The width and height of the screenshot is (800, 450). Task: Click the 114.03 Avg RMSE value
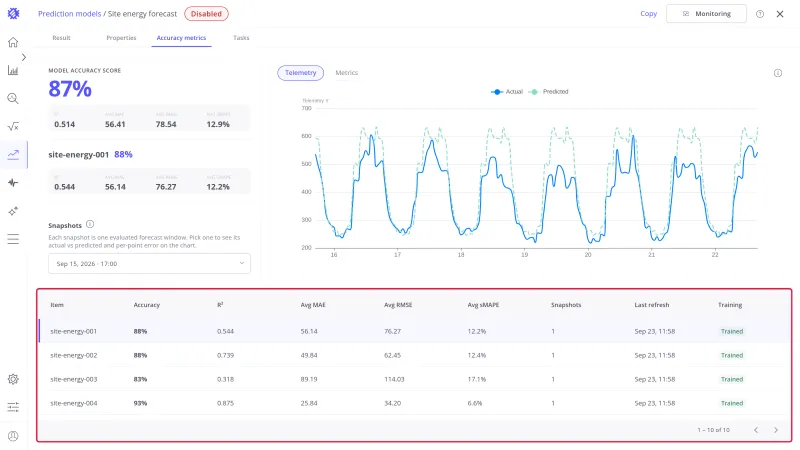click(394, 379)
